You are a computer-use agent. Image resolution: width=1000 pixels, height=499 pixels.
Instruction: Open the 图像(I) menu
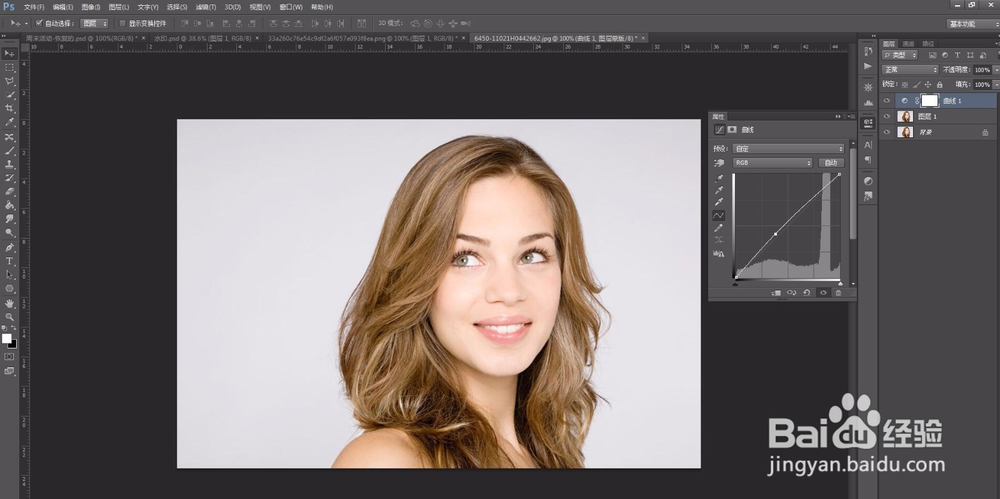[x=91, y=7]
